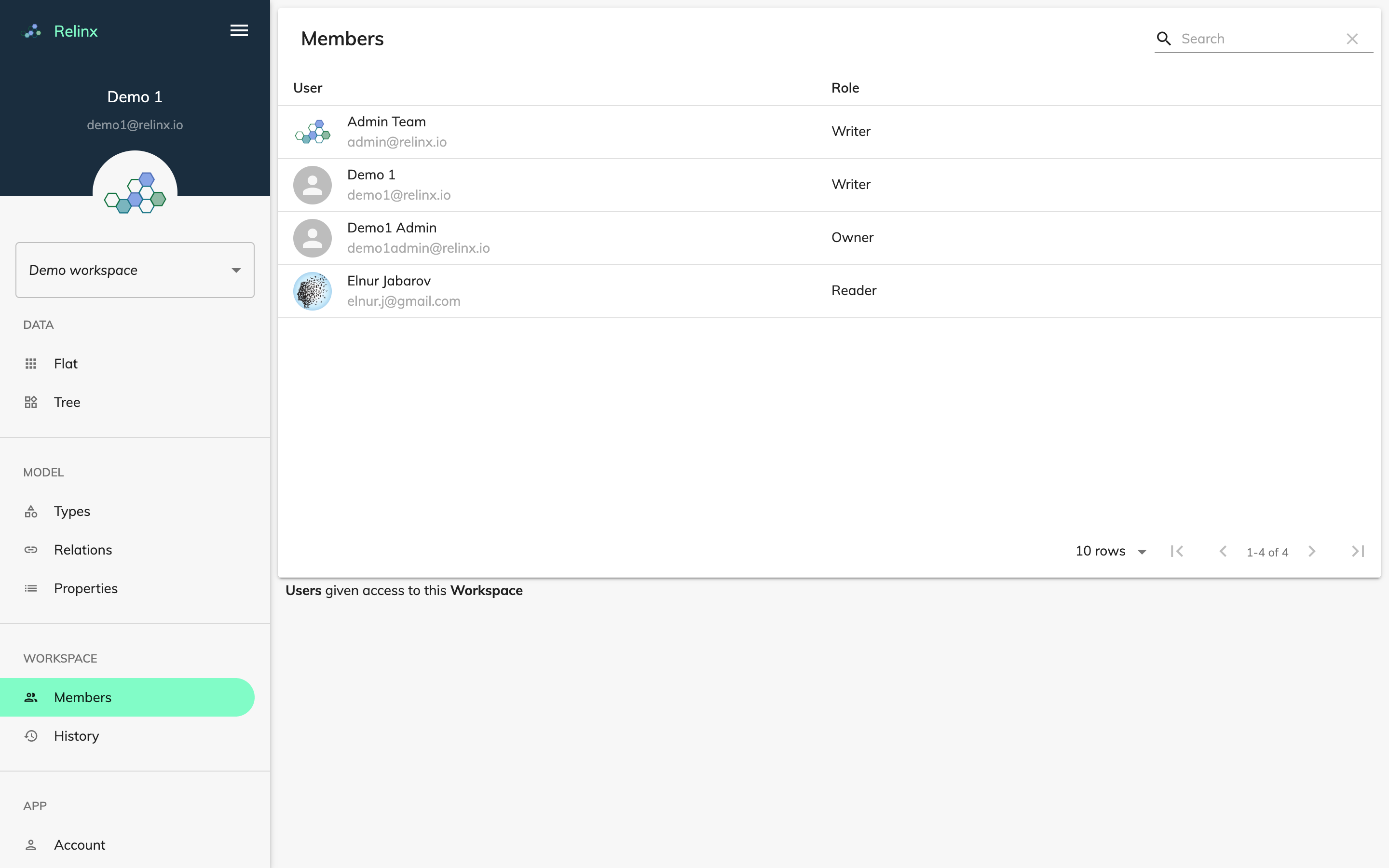
Task: Click the History clock icon
Action: 31,735
